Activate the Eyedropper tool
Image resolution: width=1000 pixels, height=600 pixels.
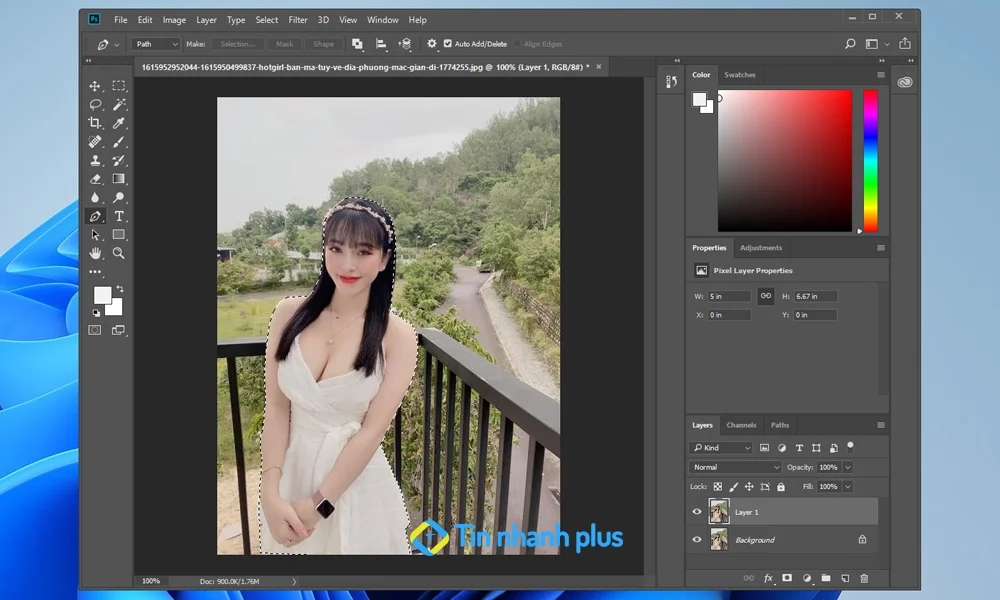pyautogui.click(x=119, y=123)
